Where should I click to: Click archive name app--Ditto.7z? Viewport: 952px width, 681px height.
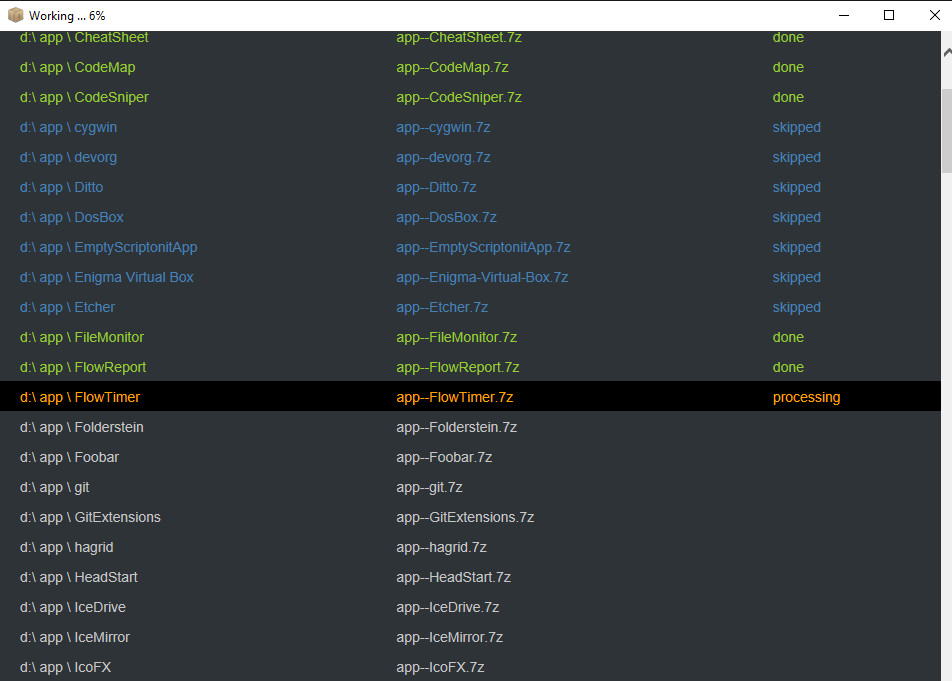click(436, 188)
